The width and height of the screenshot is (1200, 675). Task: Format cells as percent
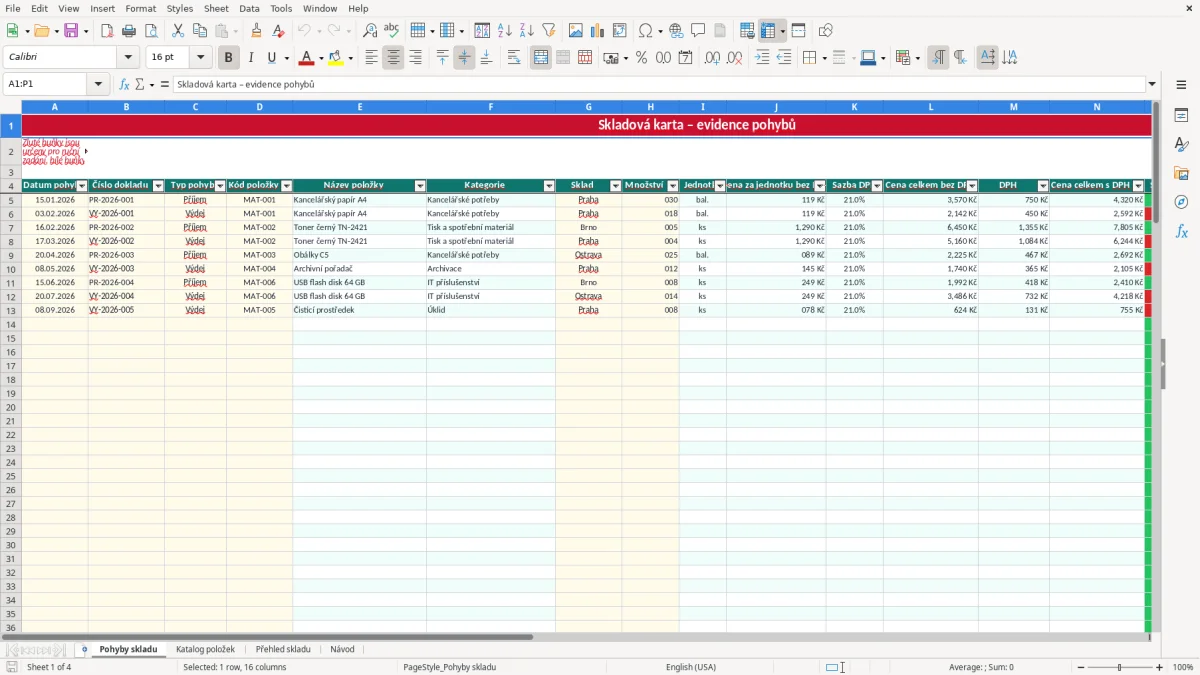tap(641, 58)
